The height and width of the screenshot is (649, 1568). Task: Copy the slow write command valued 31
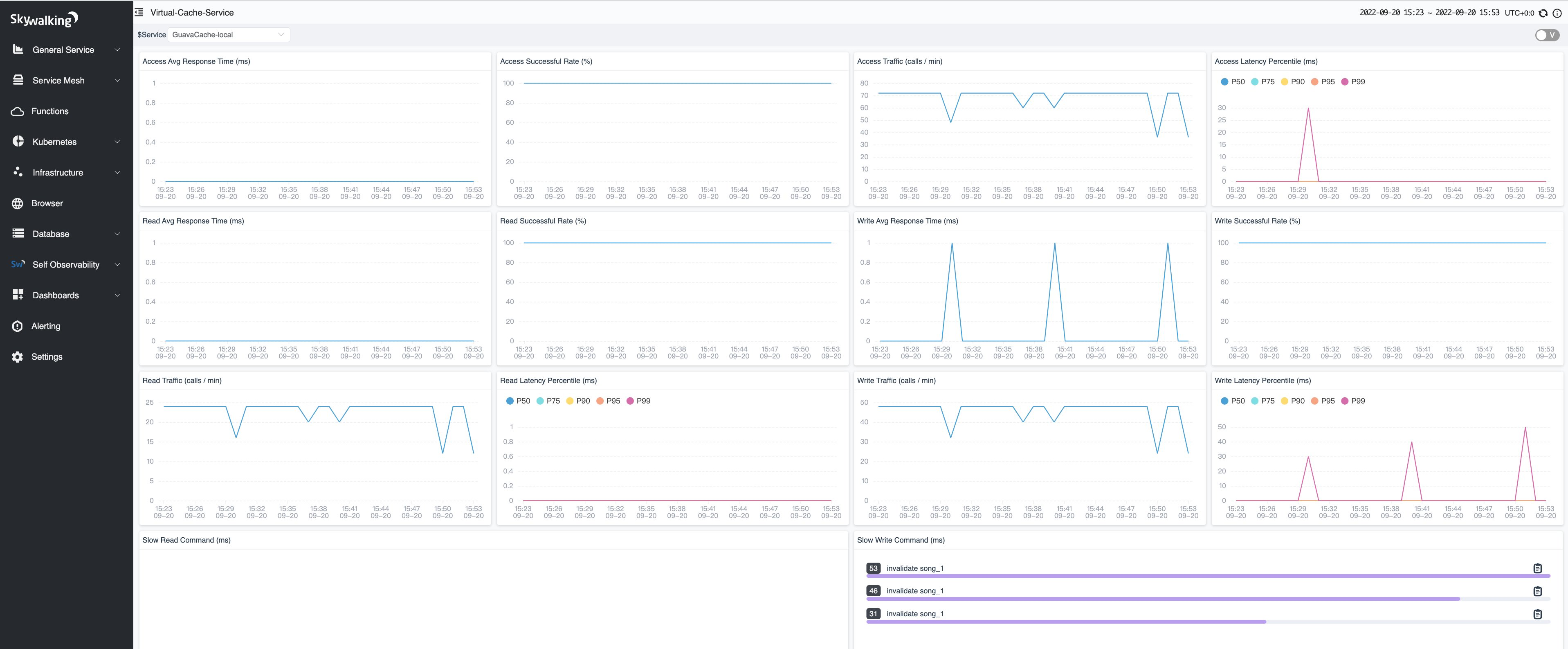coord(1537,614)
